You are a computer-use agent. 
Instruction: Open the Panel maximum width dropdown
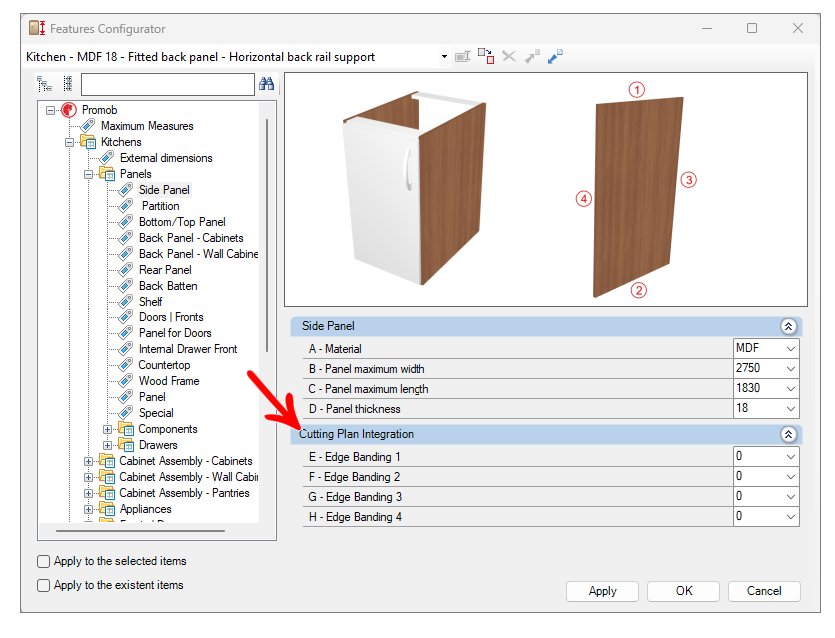point(791,369)
